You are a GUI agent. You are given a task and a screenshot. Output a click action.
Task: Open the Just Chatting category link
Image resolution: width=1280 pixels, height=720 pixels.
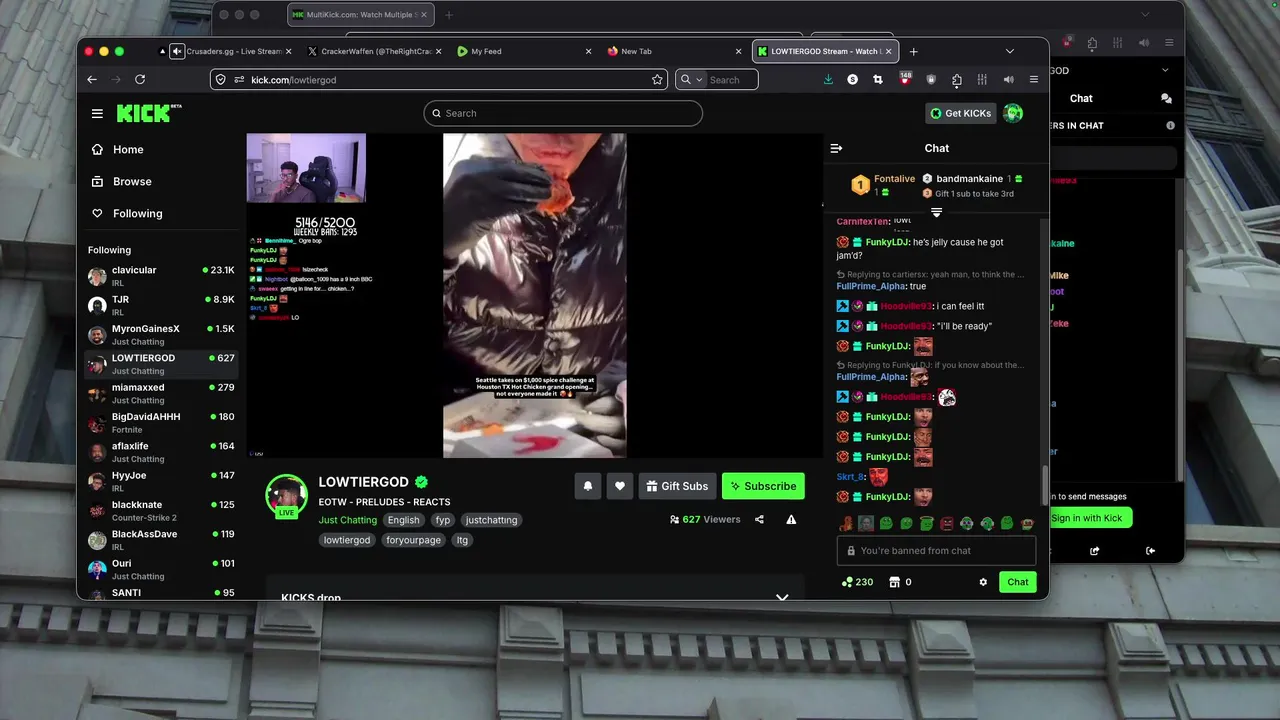coord(348,520)
